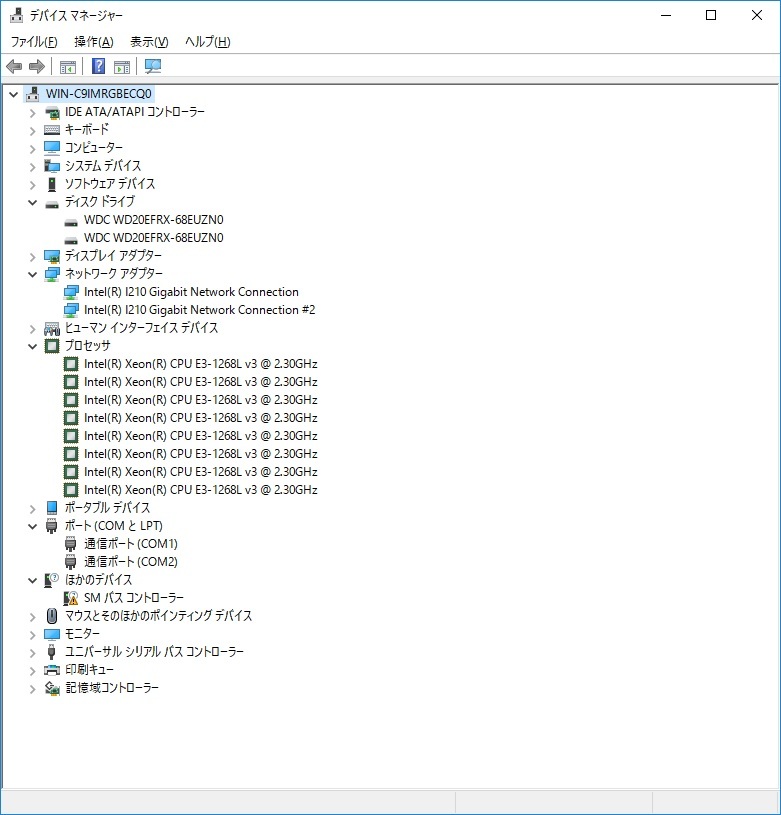Image resolution: width=781 pixels, height=815 pixels.
Task: Expand the 記憶域コントローラー node
Action: click(32, 689)
